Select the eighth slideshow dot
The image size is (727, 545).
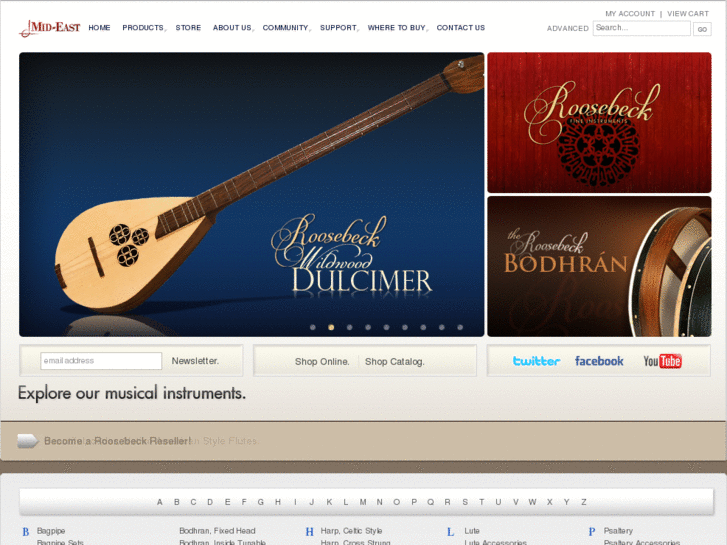(x=441, y=327)
